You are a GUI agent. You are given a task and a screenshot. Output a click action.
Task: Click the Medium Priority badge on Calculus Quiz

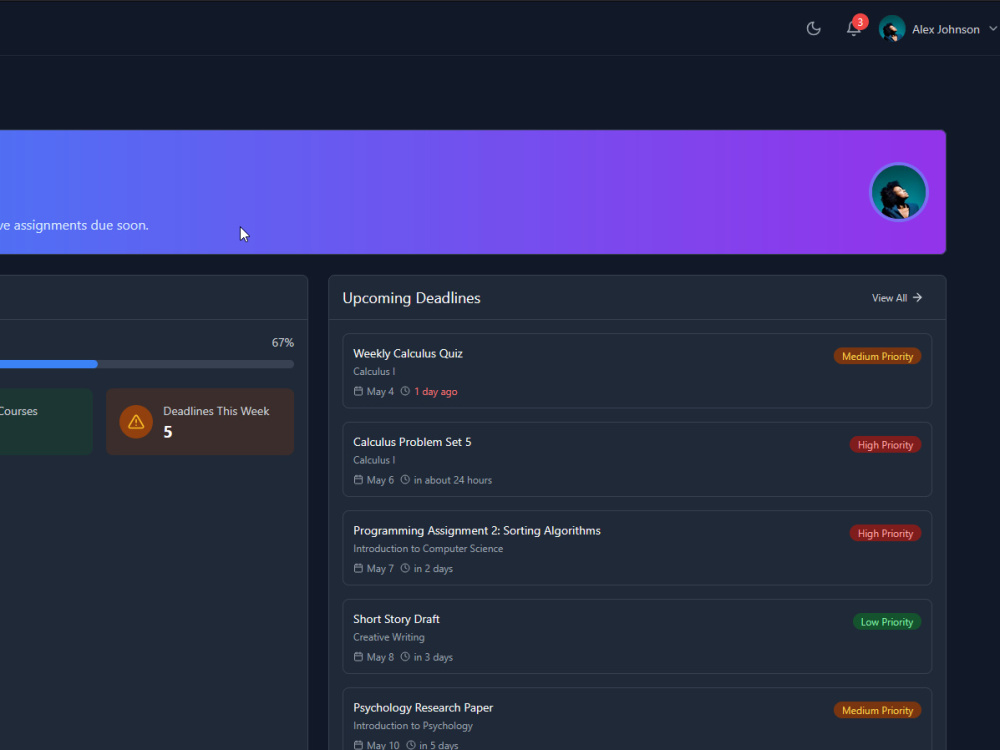[x=877, y=357]
